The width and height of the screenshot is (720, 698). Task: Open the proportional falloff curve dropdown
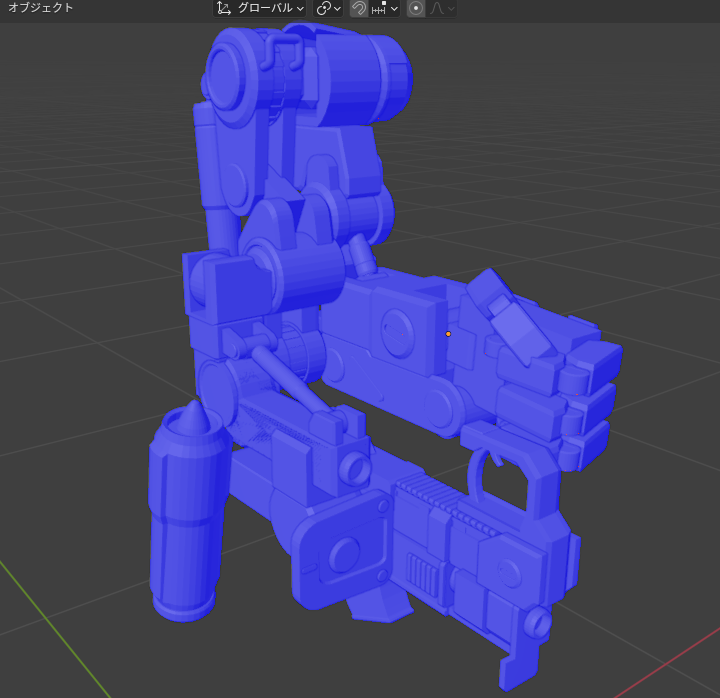pos(442,8)
